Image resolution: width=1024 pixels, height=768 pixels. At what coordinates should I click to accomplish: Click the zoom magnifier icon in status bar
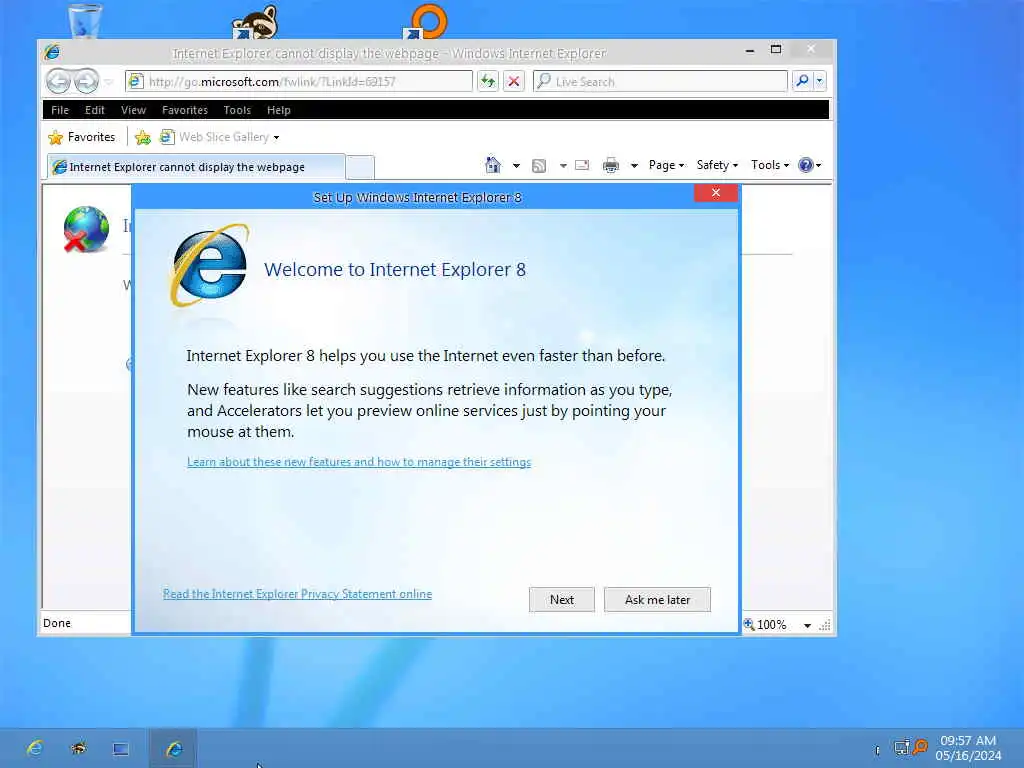pyautogui.click(x=749, y=624)
